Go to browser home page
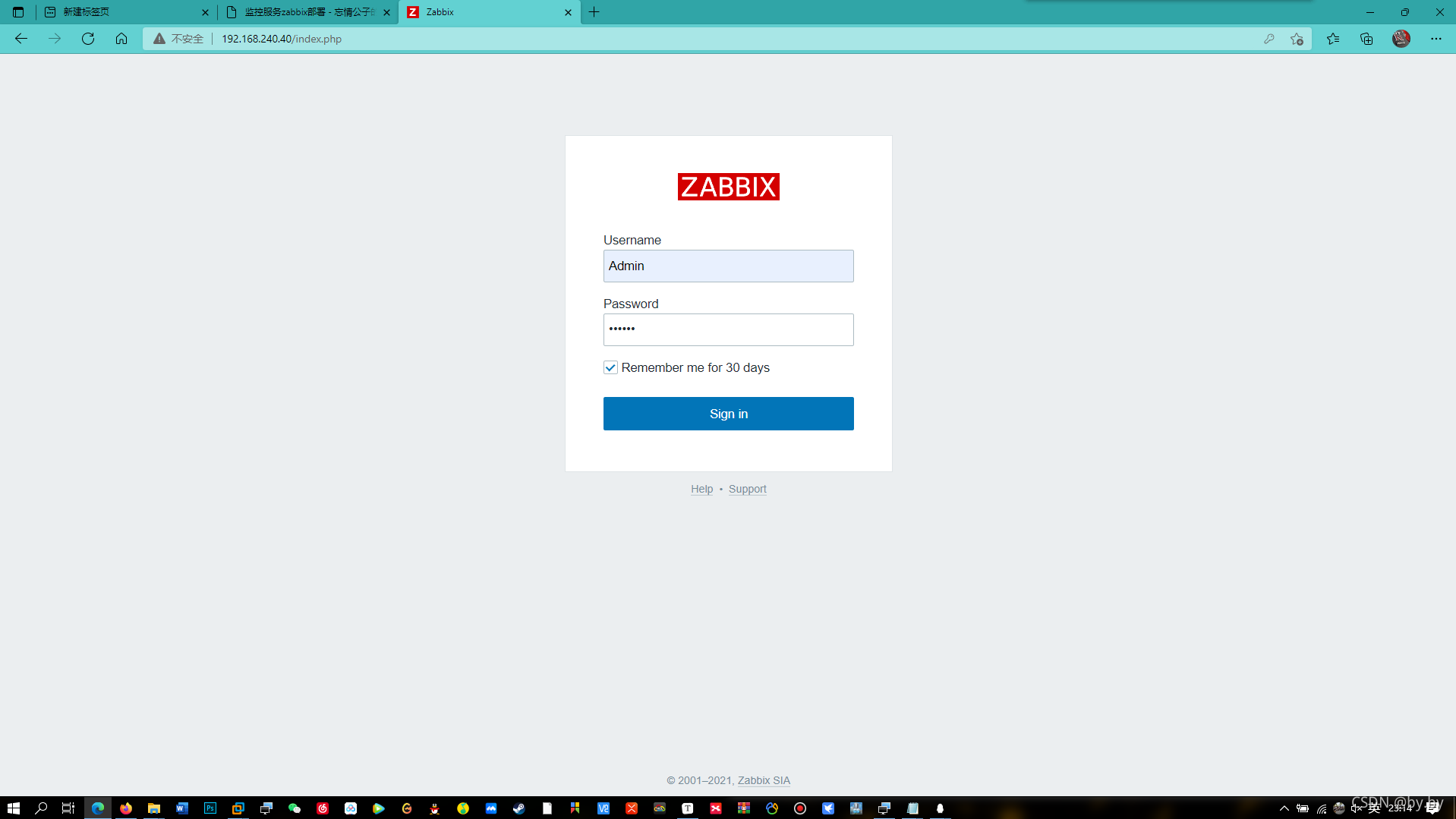1456x819 pixels. coord(121,39)
